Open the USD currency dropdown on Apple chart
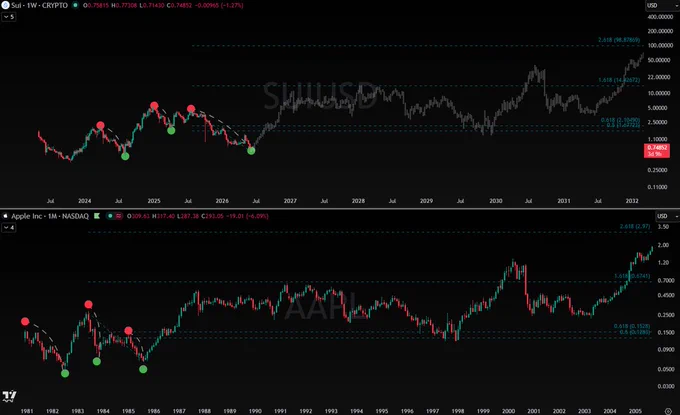The image size is (680, 415). pyautogui.click(x=667, y=216)
